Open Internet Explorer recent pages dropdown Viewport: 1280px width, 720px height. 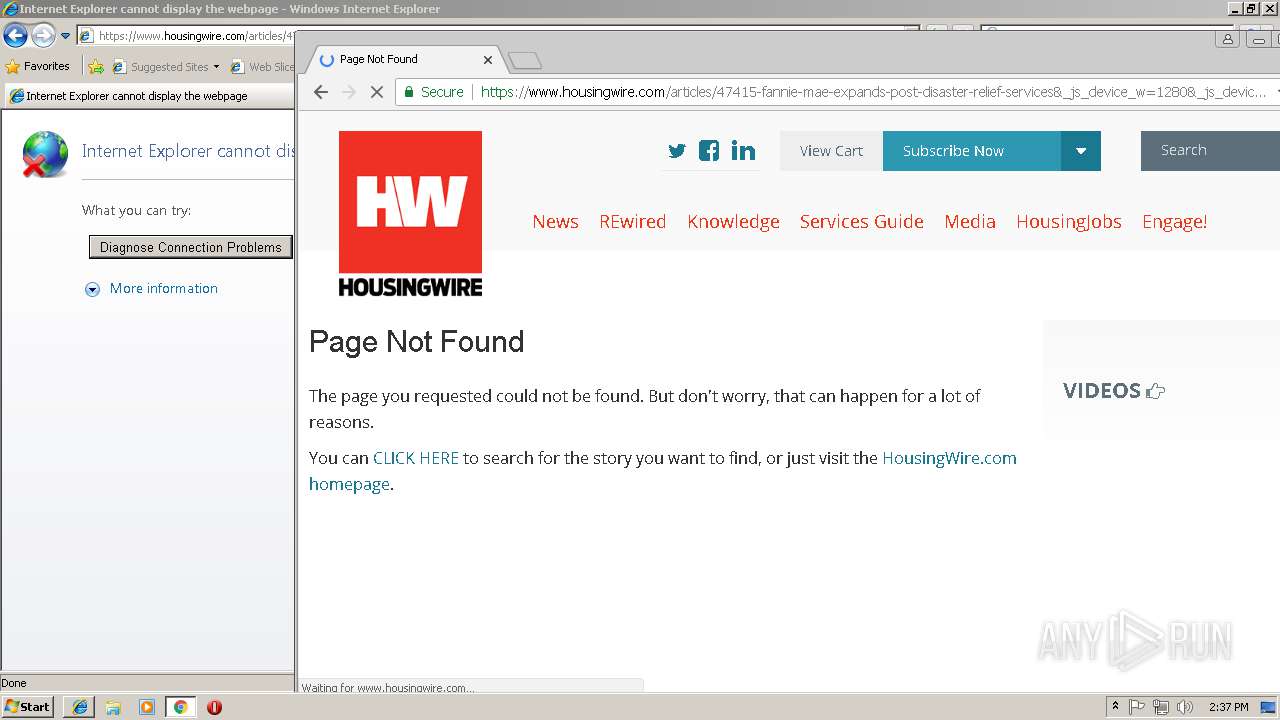(x=65, y=36)
